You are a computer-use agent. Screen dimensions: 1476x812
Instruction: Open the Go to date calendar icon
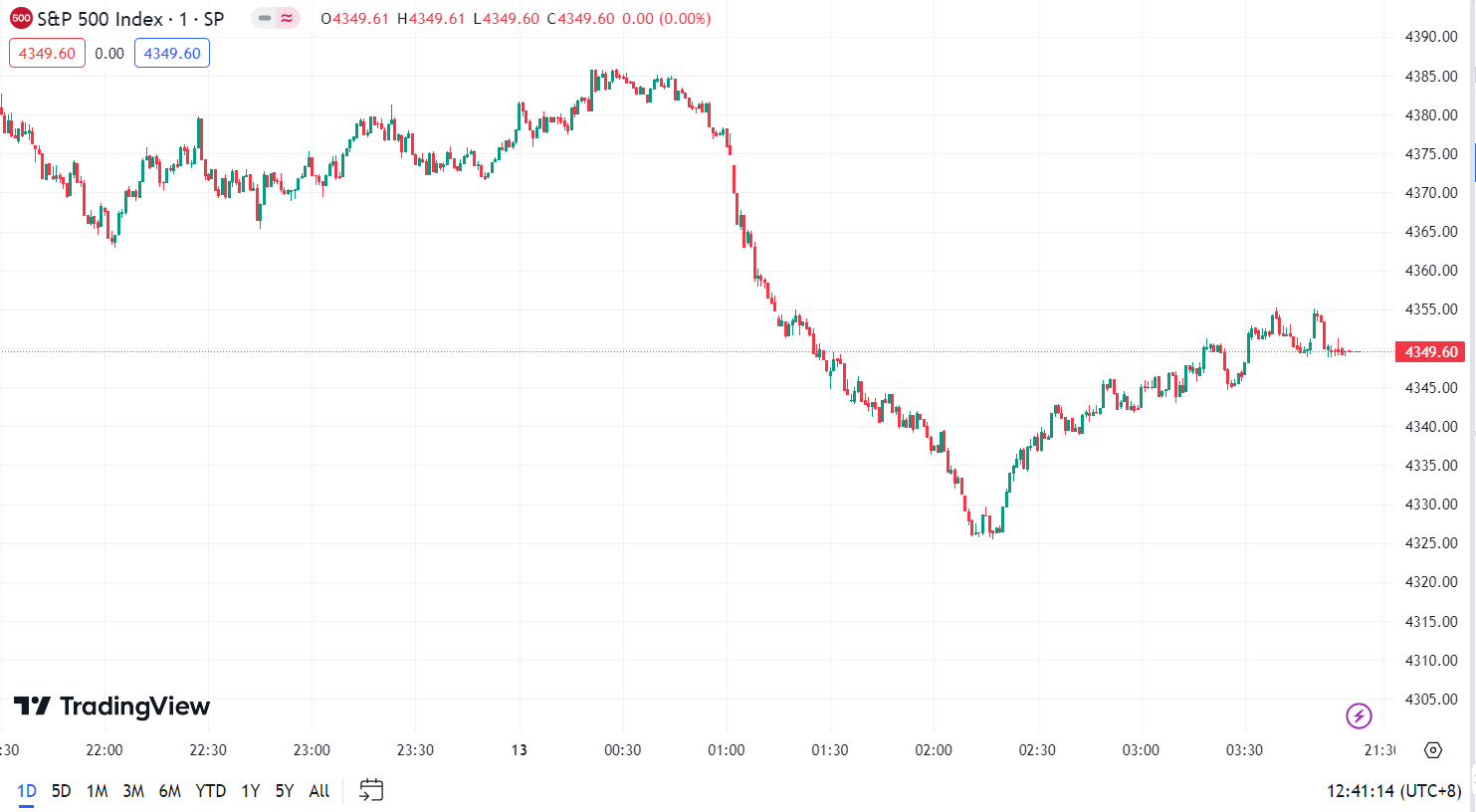371,790
